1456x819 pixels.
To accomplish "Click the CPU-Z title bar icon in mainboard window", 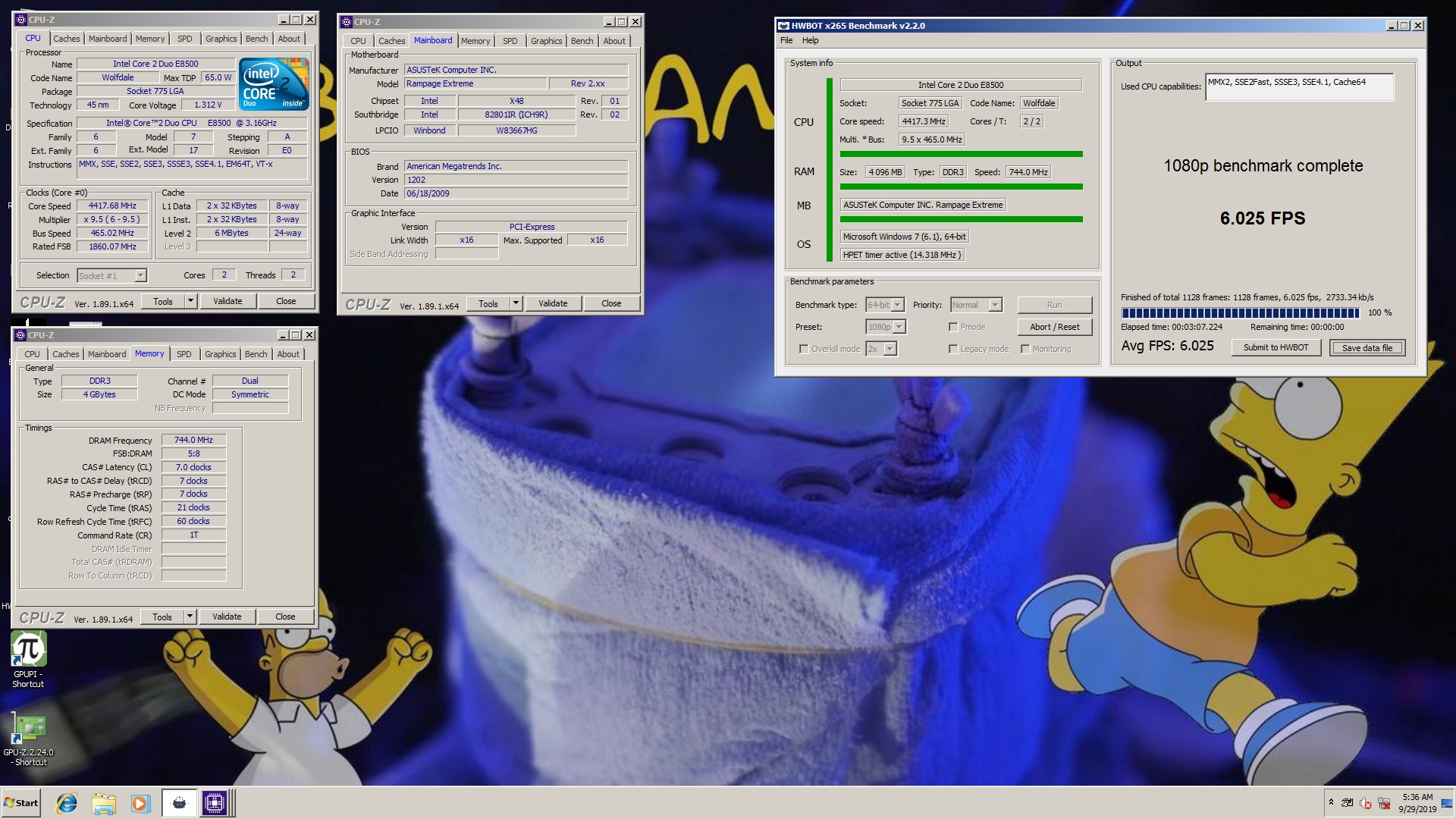I will [347, 22].
